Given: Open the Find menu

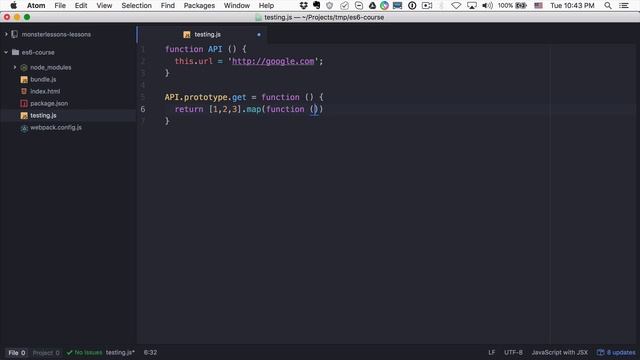Looking at the screenshot, I should pos(167,5).
